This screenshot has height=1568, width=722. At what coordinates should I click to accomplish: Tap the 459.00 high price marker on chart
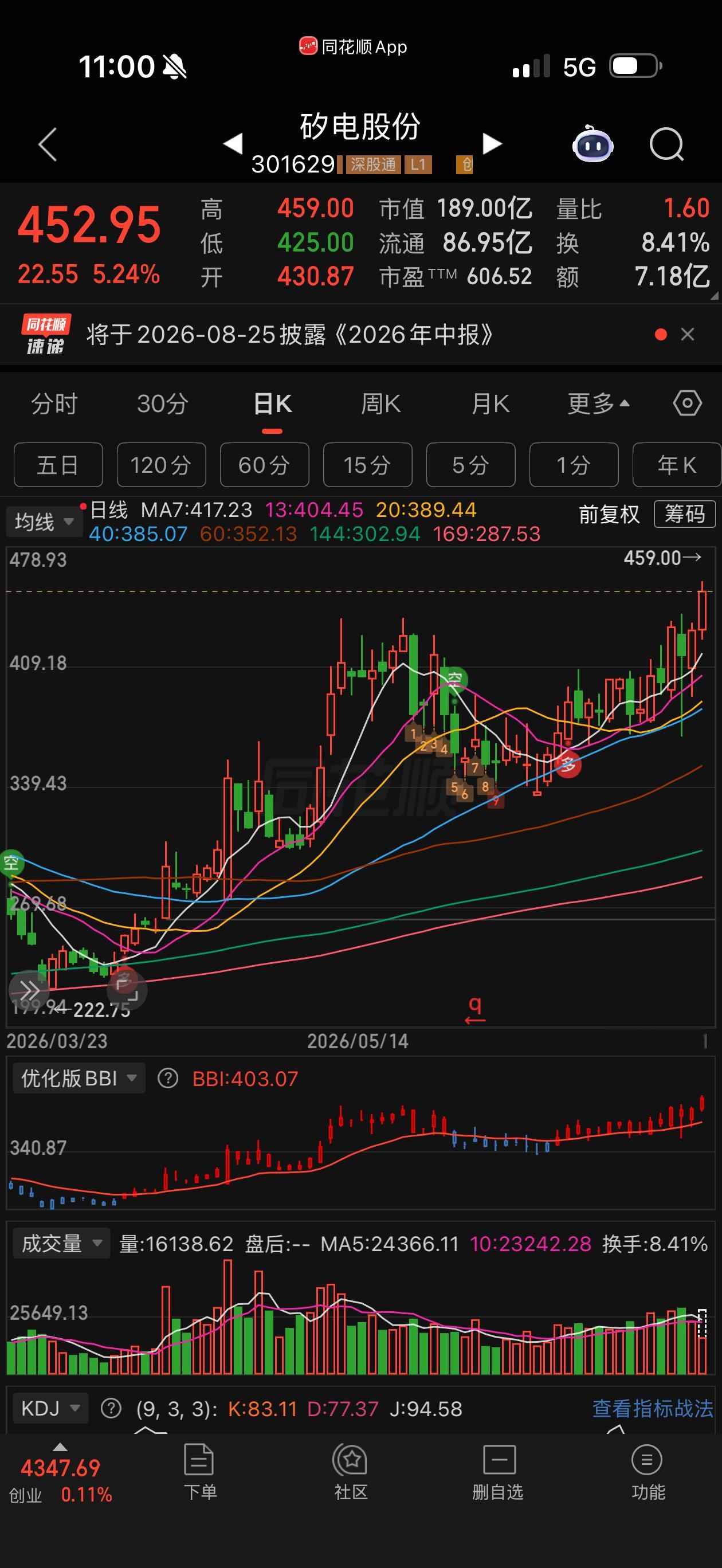tap(662, 558)
